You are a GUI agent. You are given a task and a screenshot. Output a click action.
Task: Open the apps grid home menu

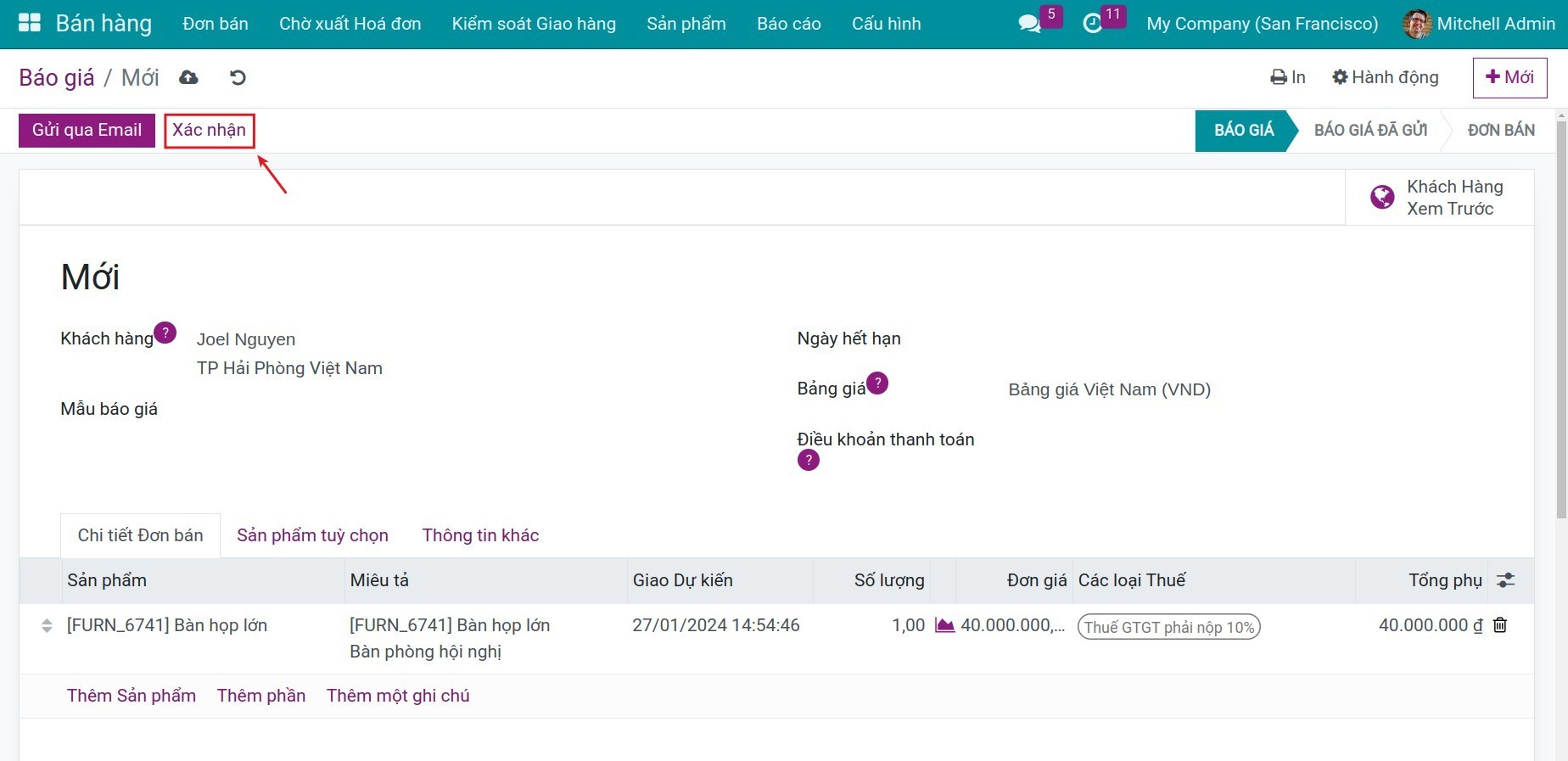click(x=30, y=23)
